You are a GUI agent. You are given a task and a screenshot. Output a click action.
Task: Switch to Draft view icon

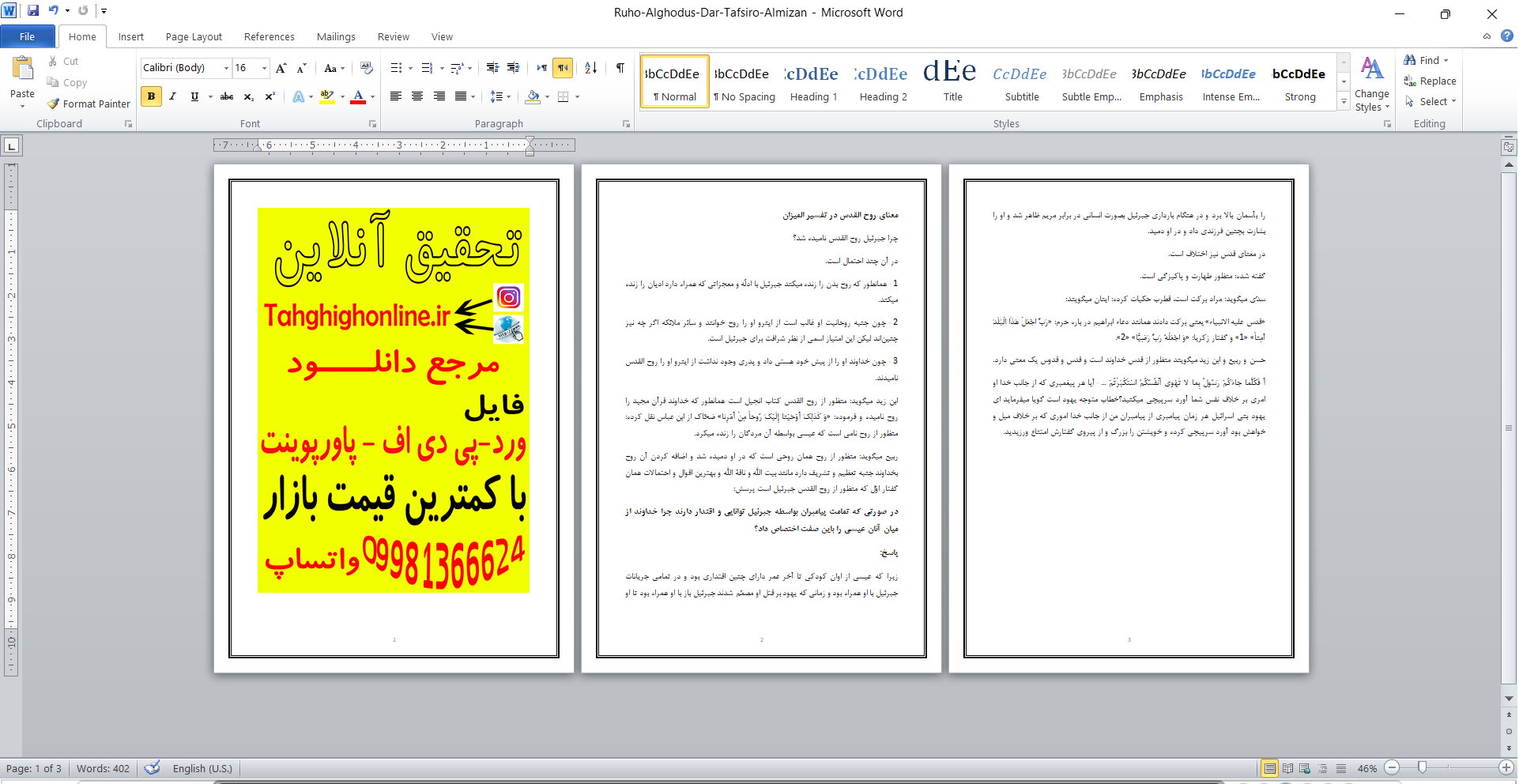click(1341, 768)
